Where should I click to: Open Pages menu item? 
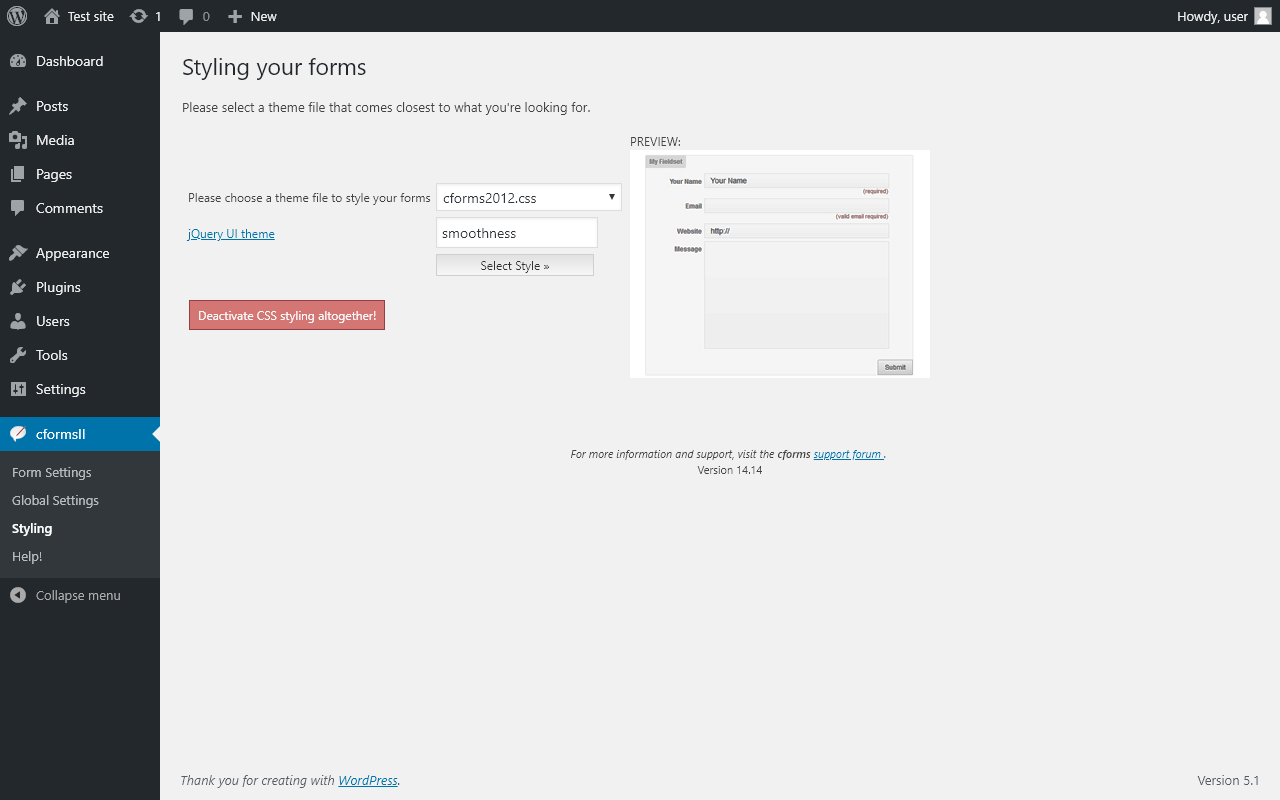pos(80,174)
